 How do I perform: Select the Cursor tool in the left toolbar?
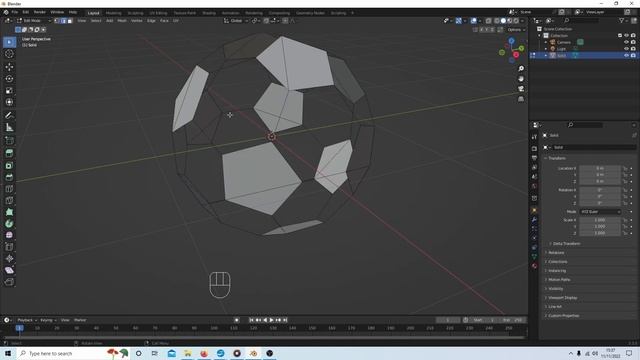coord(9,54)
